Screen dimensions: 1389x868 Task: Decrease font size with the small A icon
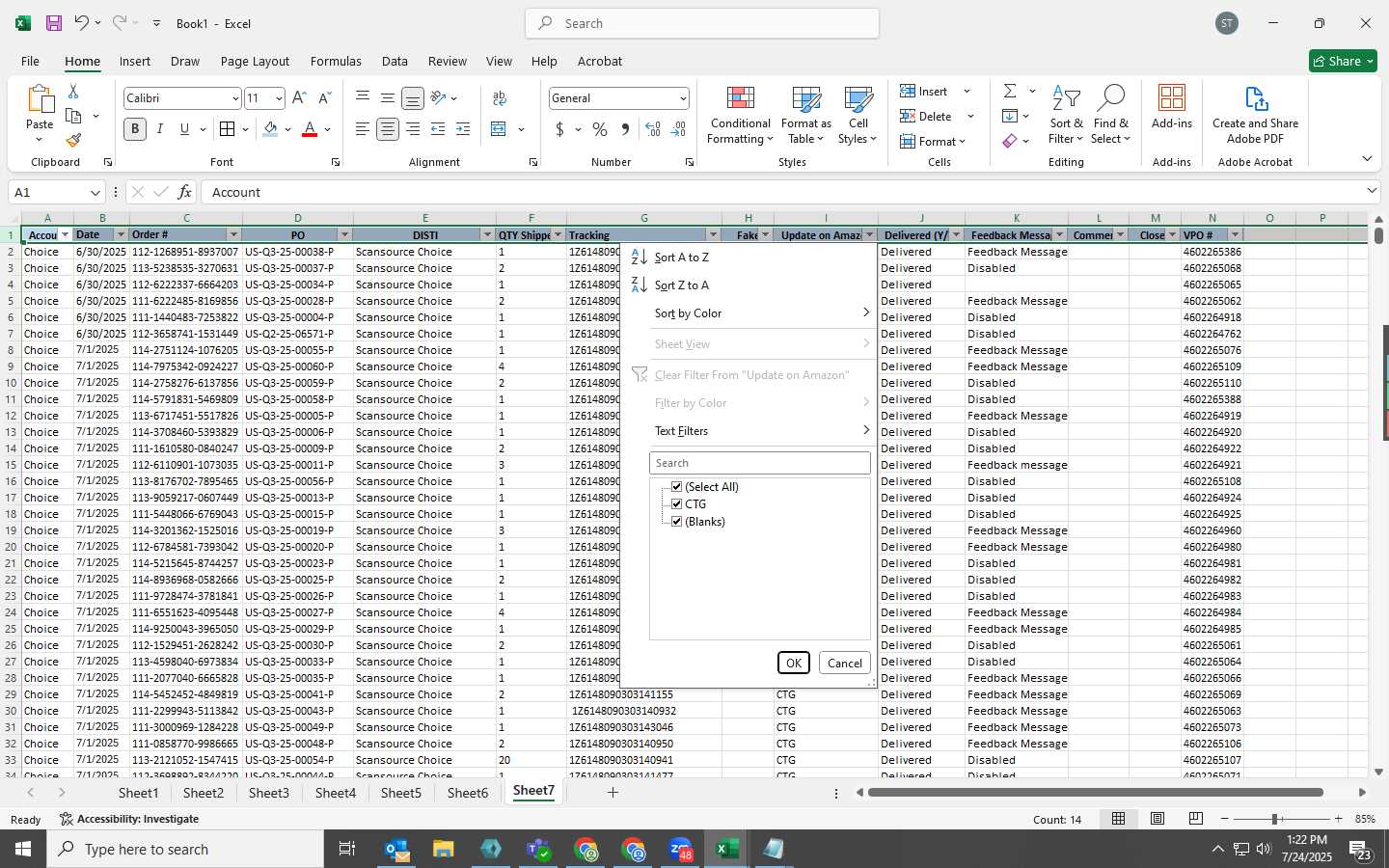(324, 98)
